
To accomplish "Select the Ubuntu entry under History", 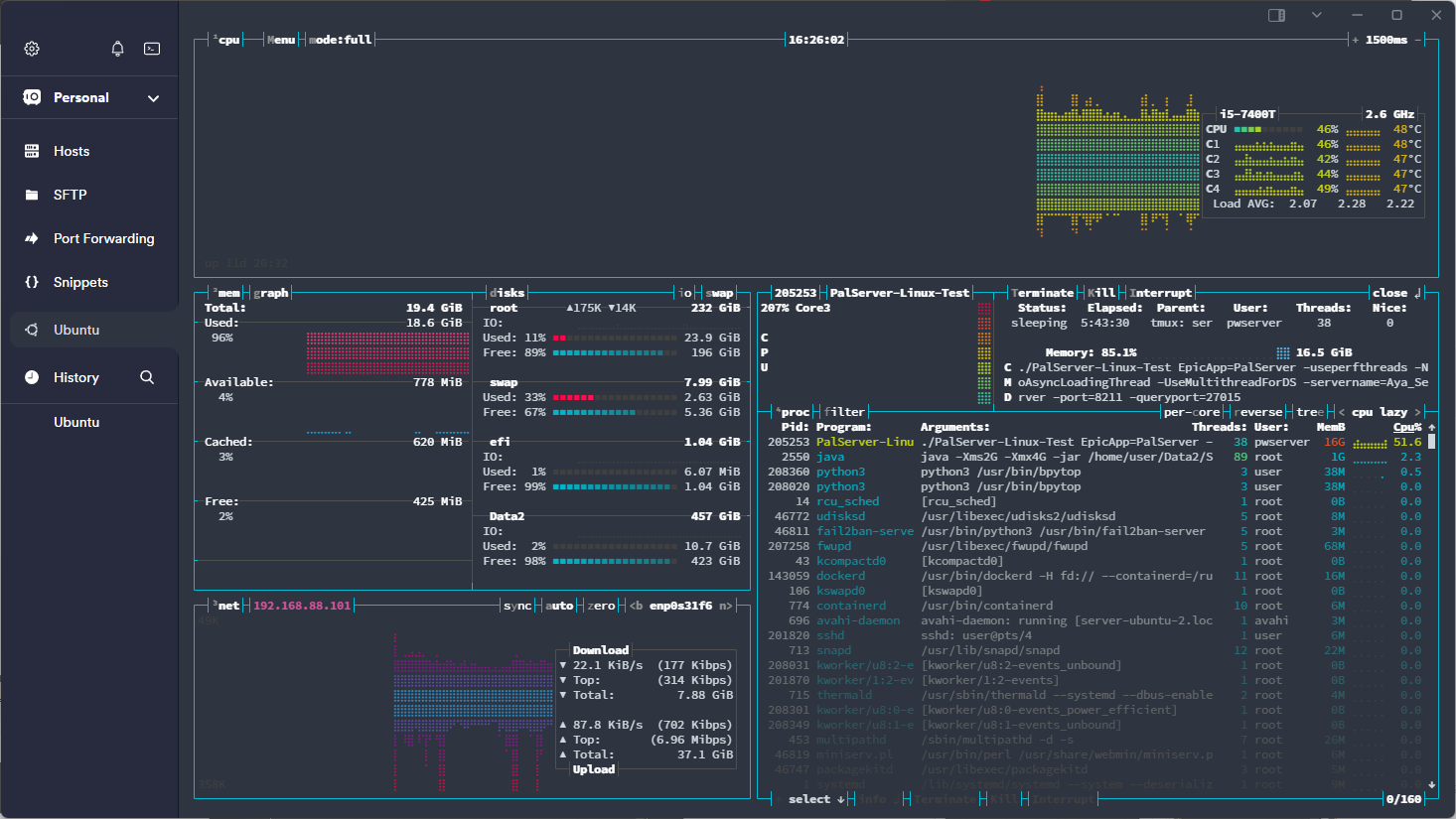I will (x=76, y=422).
